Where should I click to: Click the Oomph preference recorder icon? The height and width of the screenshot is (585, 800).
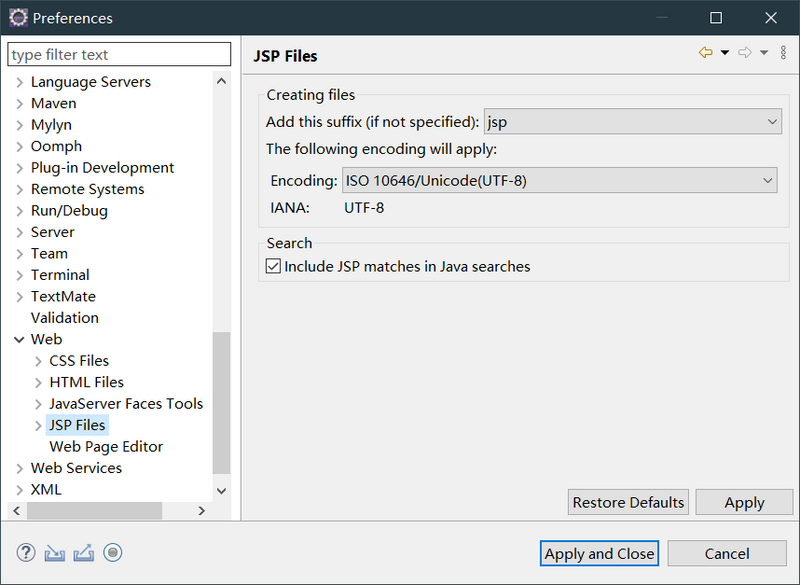tap(112, 551)
